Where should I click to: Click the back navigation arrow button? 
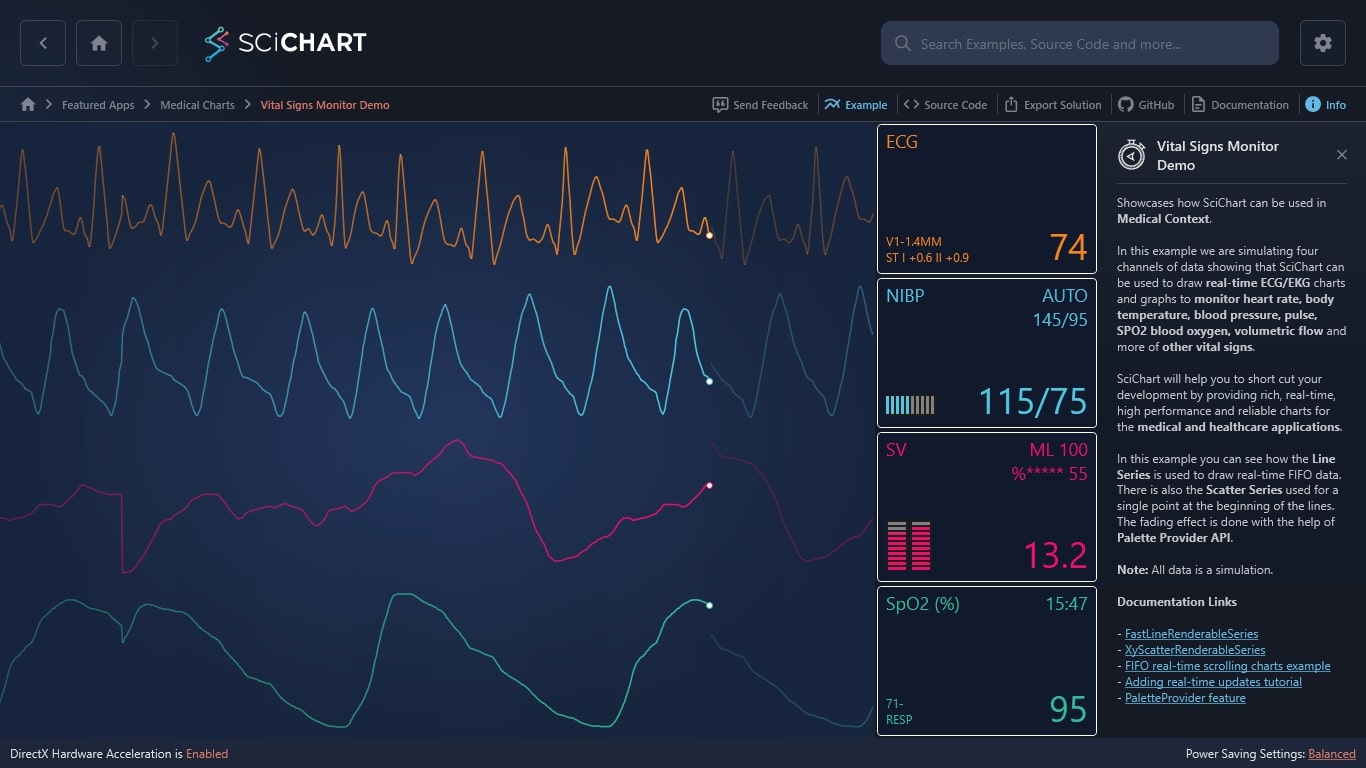[x=43, y=43]
